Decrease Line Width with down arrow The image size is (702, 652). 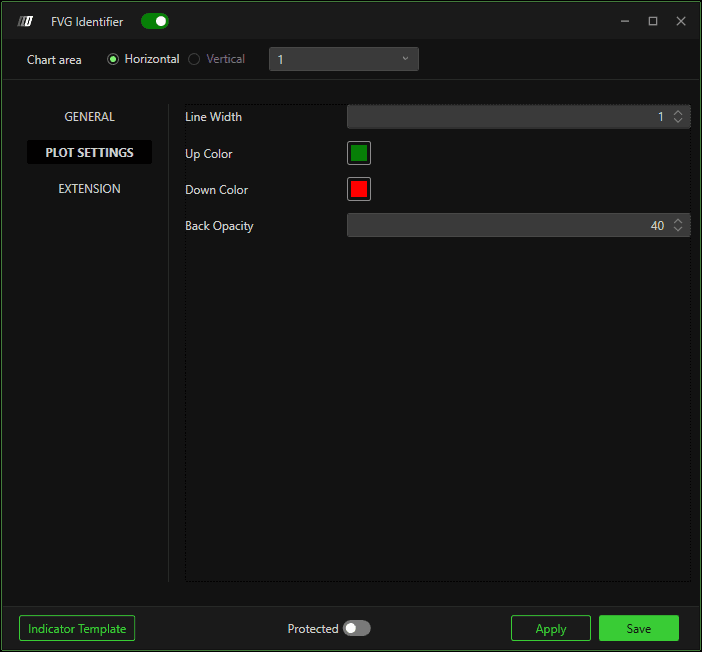pyautogui.click(x=678, y=120)
